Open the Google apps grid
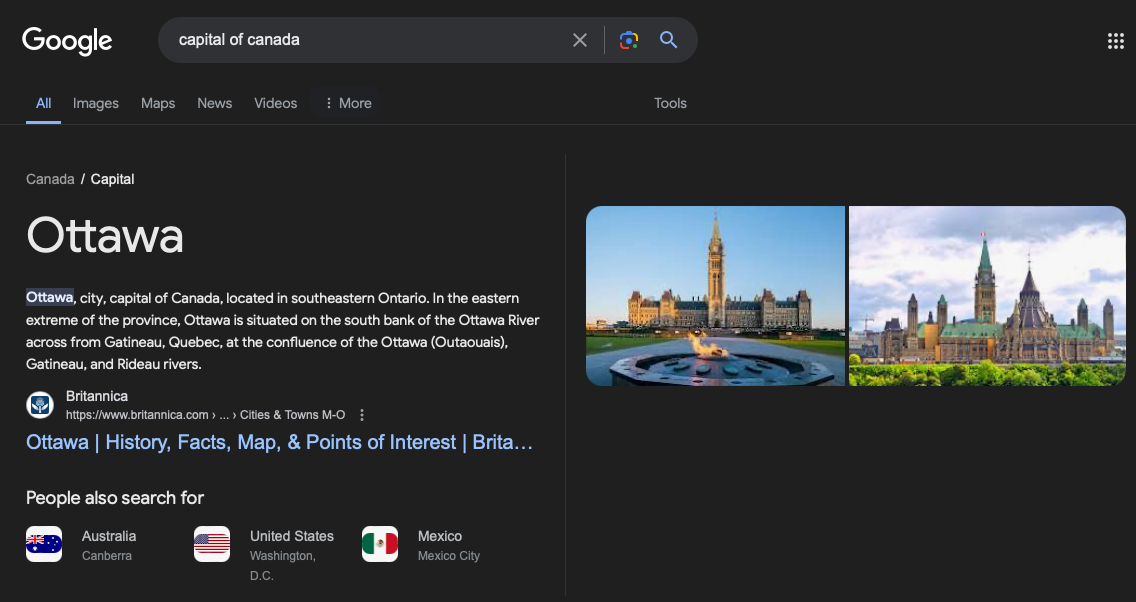1136x602 pixels. click(1115, 40)
